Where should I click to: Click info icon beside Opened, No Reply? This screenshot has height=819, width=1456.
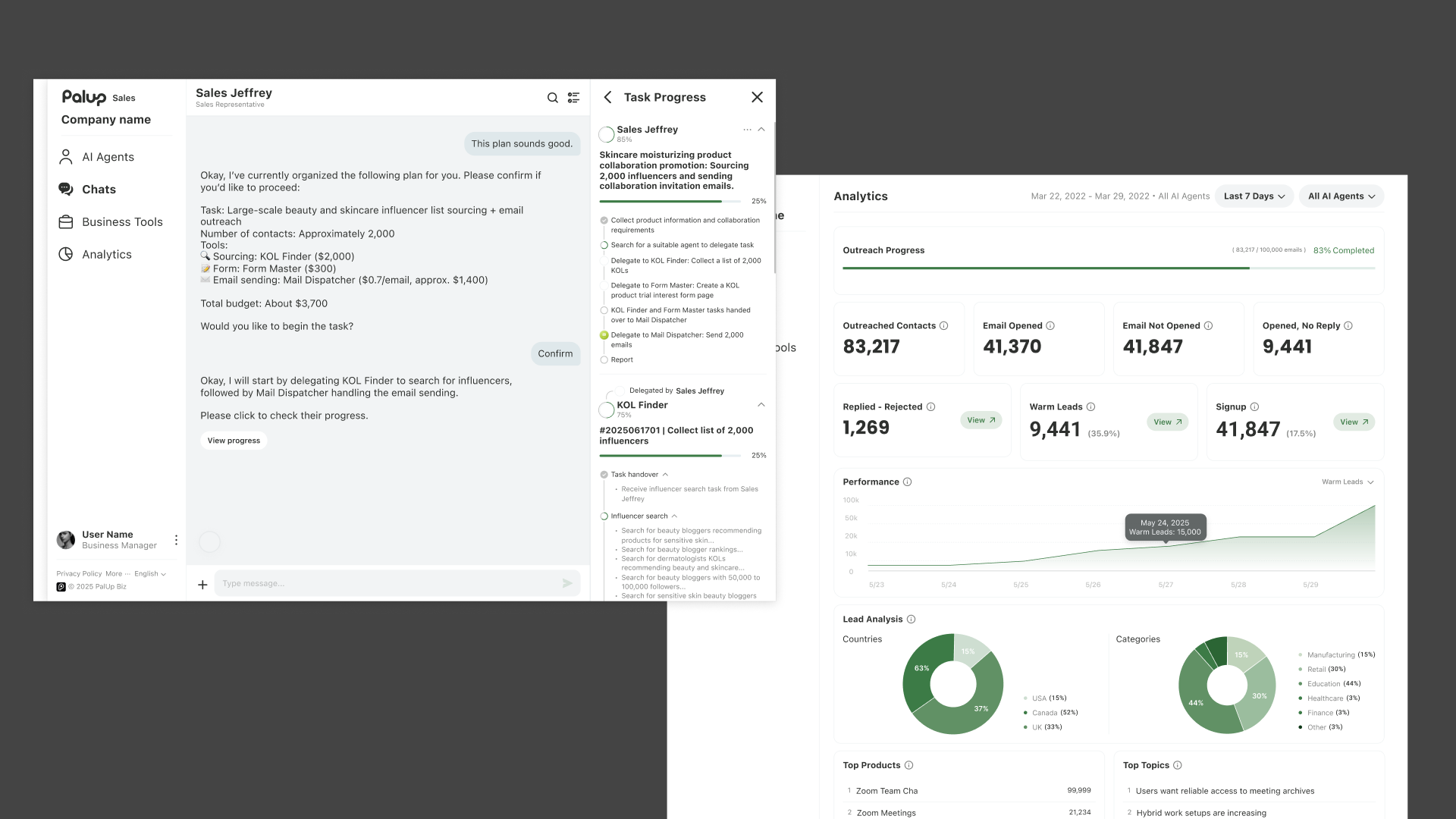[x=1348, y=326]
